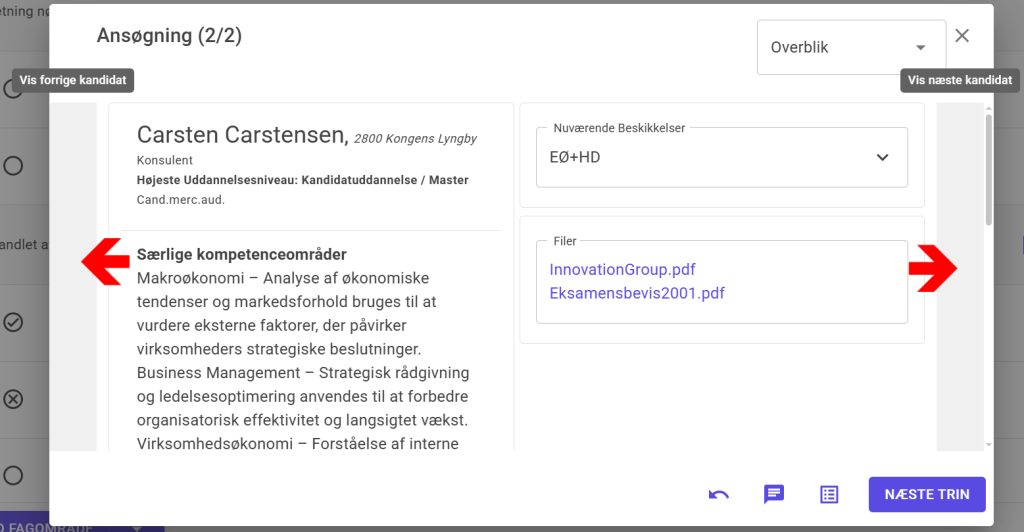Expand the Nuværende Beskikkelser EØ+HD dropdown

point(720,157)
